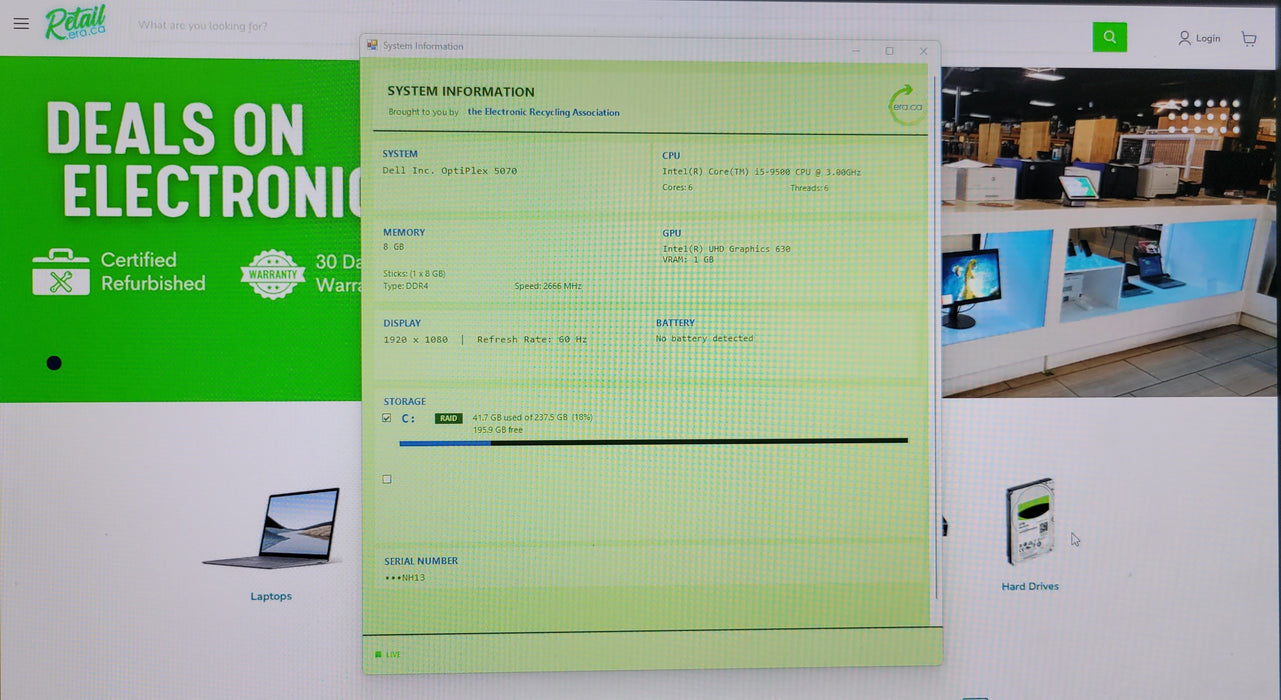This screenshot has width=1281, height=700.
Task: Click the era.ca recycling logo in window
Action: pos(907,105)
